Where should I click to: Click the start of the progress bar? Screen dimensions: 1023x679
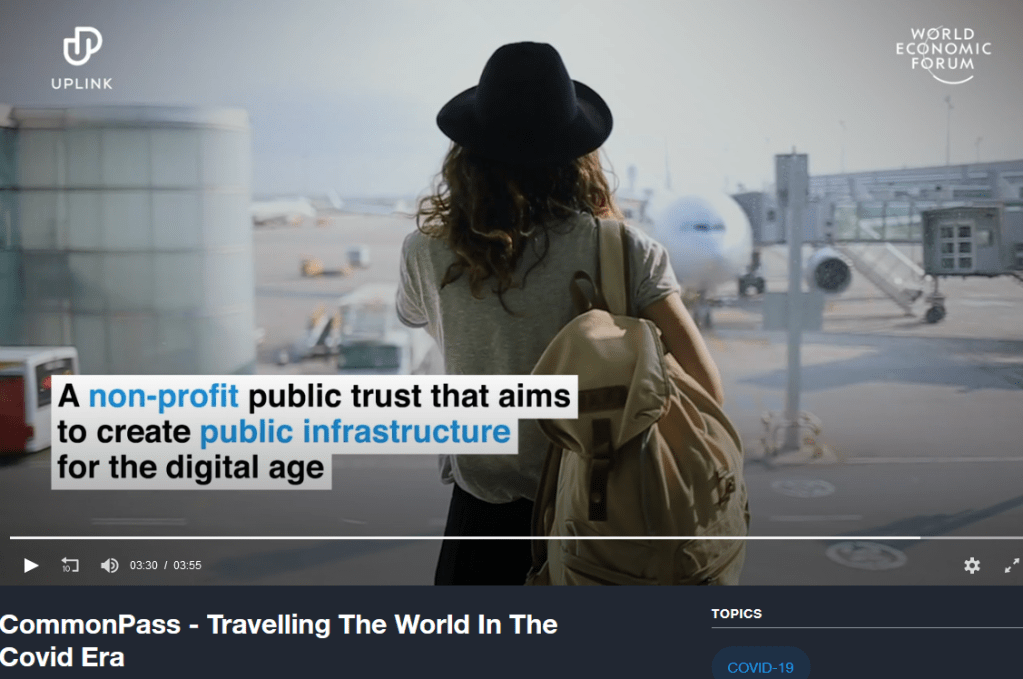coord(13,537)
